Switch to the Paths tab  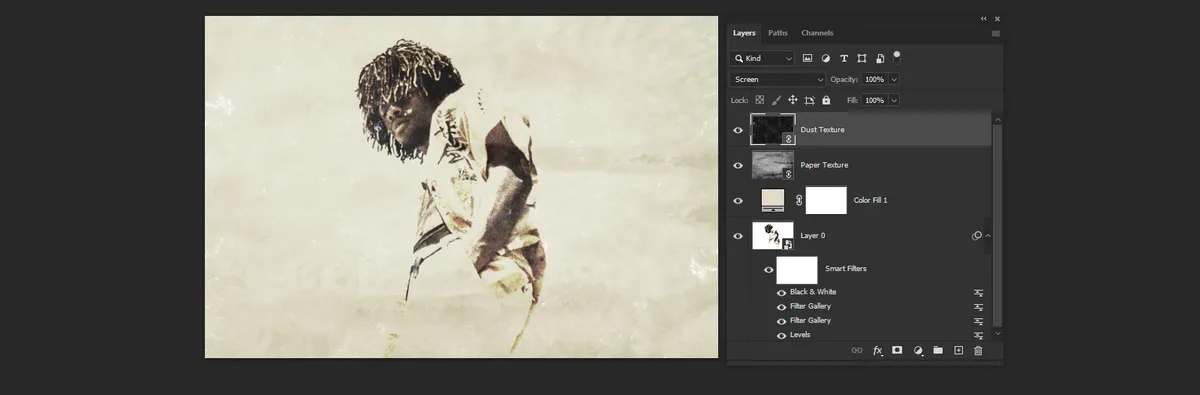pos(778,33)
